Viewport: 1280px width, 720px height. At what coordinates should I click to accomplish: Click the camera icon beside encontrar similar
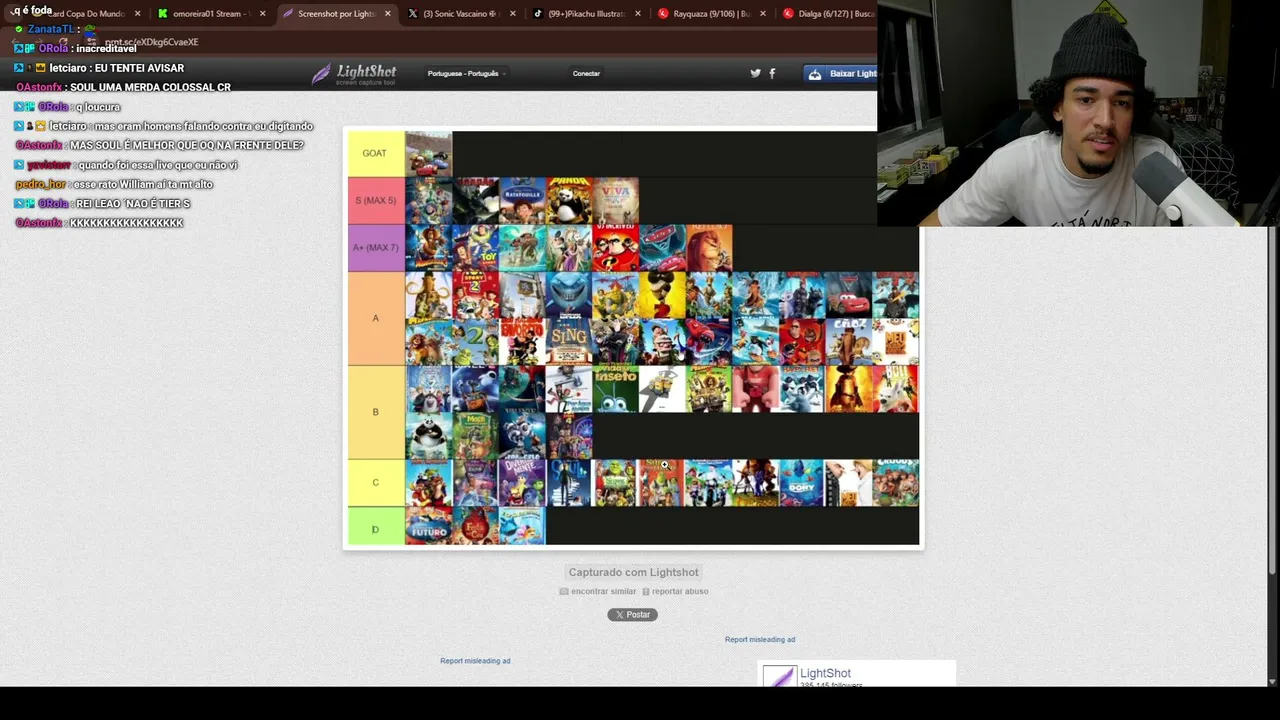tap(564, 592)
